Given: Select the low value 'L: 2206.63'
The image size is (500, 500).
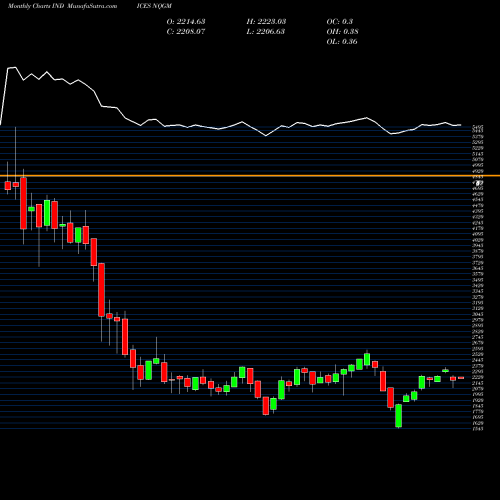Looking at the screenshot, I should tap(266, 31).
